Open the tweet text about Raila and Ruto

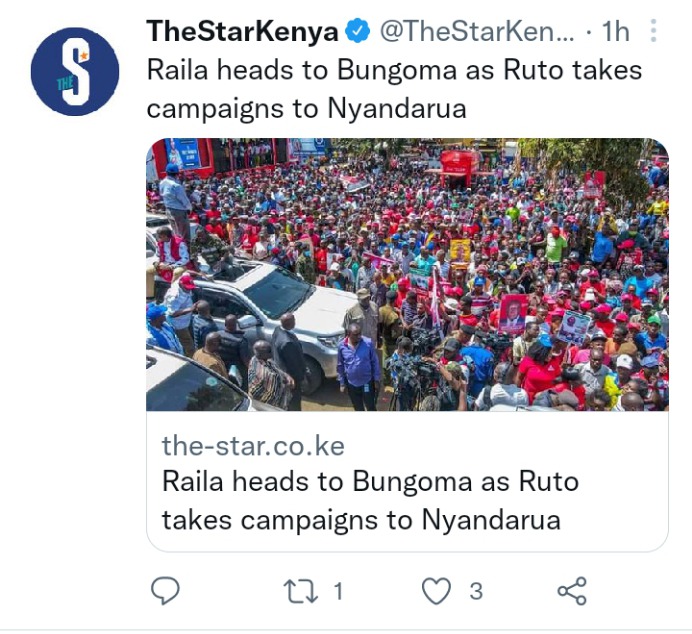point(394,89)
